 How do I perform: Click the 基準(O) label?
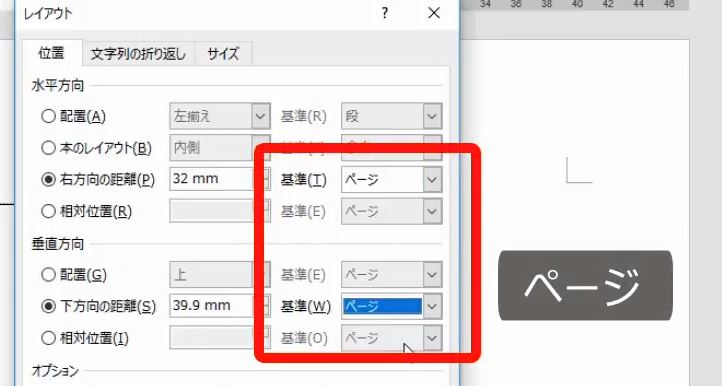304,339
